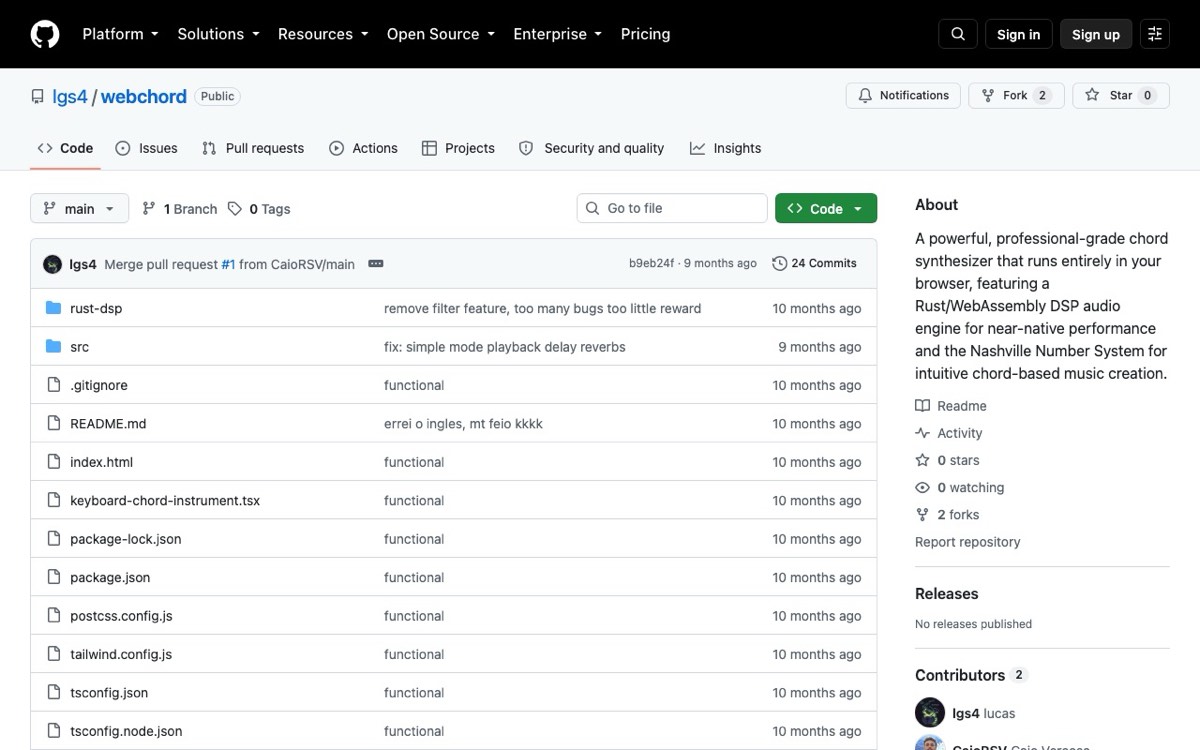1200x750 pixels.
Task: Open postcss.config.js file
Action: (x=121, y=616)
